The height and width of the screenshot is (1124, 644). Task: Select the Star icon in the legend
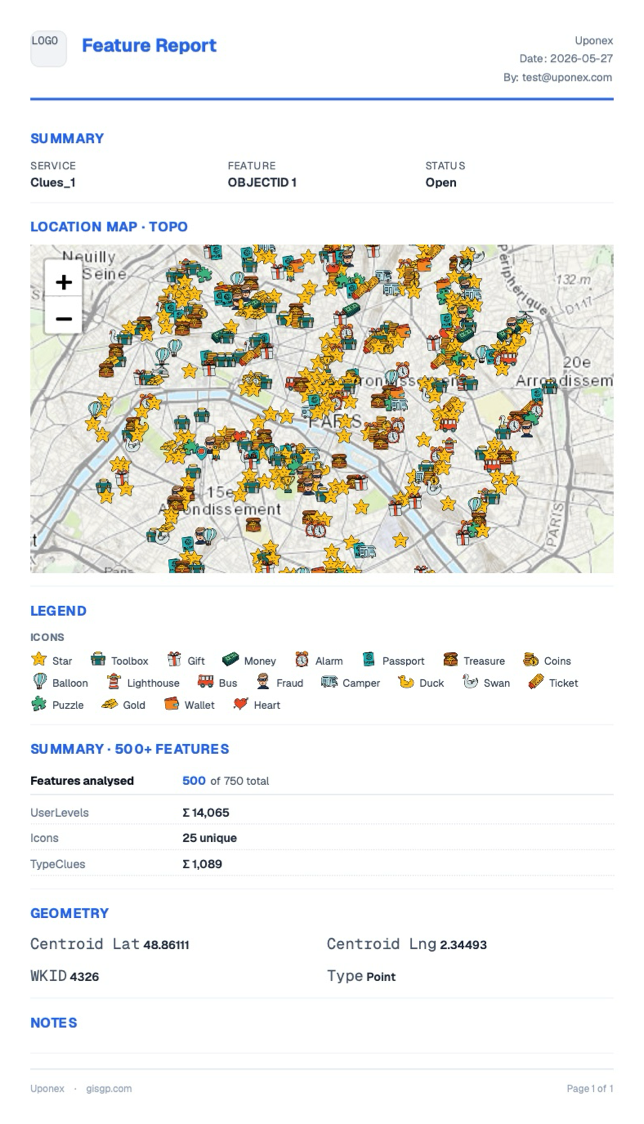tap(39, 660)
